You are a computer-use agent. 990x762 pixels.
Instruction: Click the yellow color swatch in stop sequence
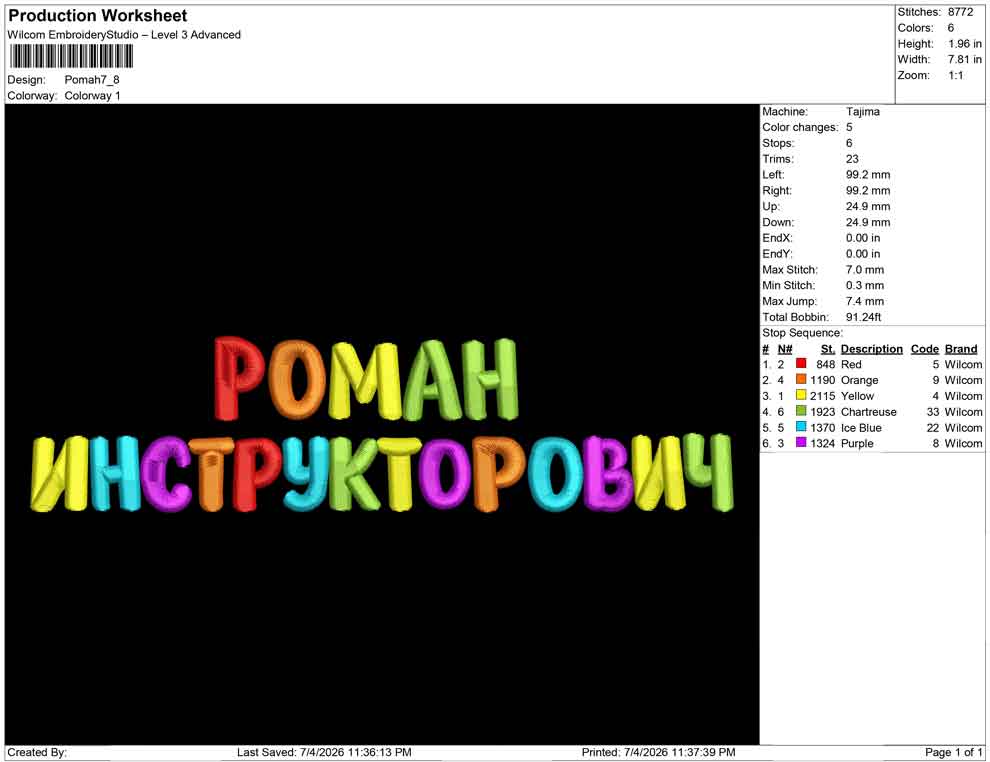(801, 395)
